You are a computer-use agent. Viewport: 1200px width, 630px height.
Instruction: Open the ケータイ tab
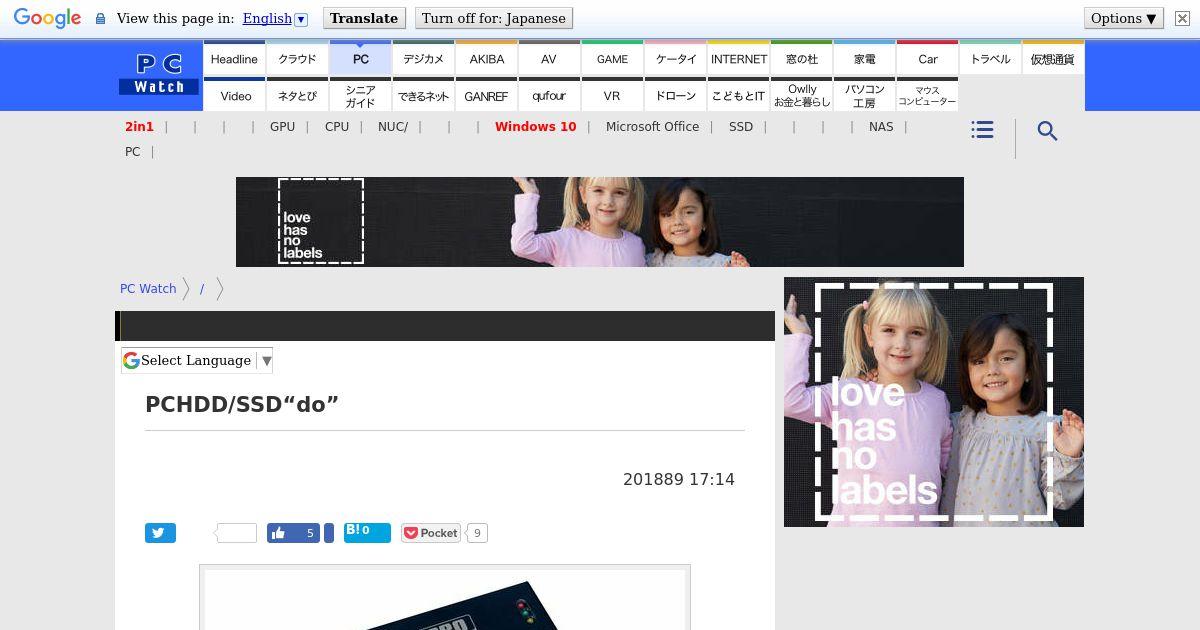(675, 59)
